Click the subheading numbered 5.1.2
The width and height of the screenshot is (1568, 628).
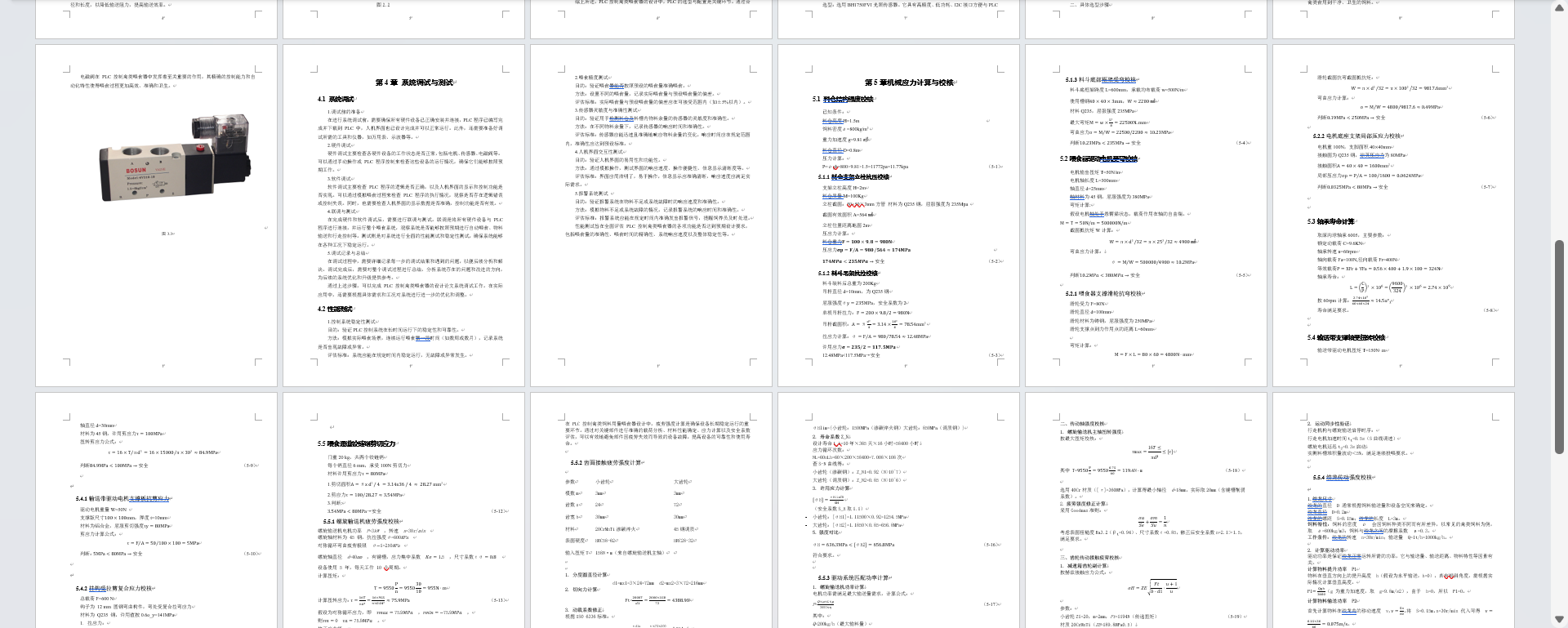(x=848, y=274)
